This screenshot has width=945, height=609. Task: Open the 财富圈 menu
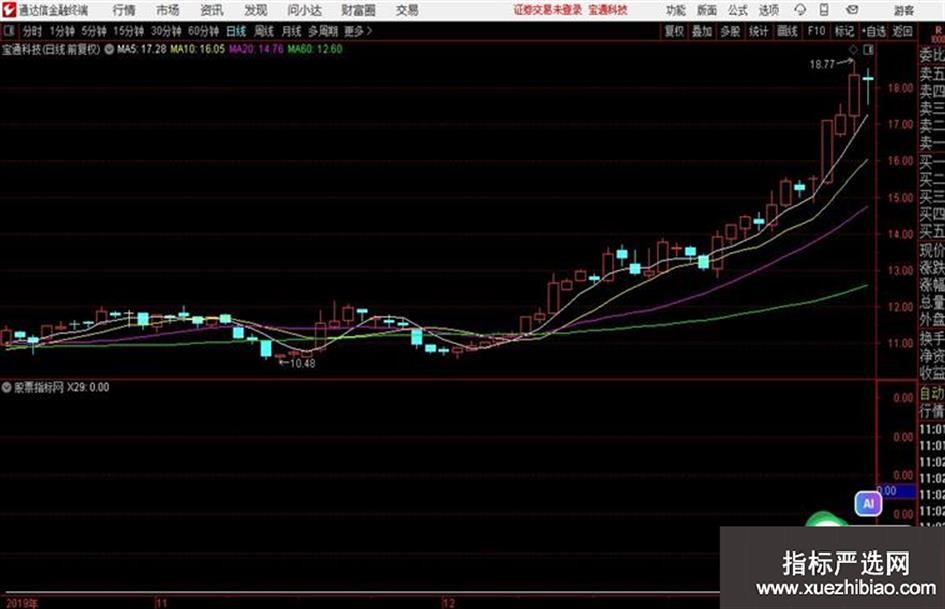(x=358, y=10)
